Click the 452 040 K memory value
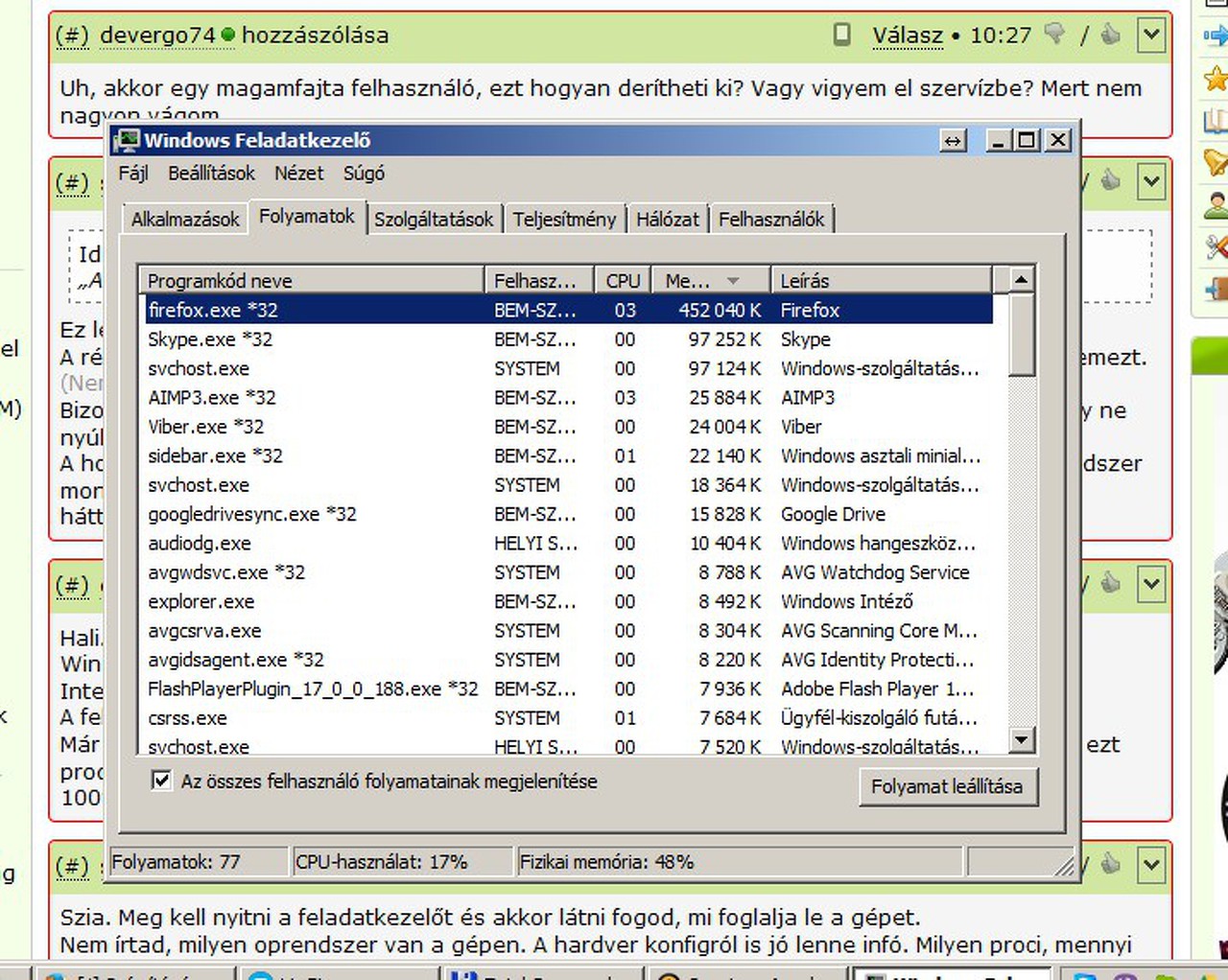The height and width of the screenshot is (980, 1228). click(720, 310)
